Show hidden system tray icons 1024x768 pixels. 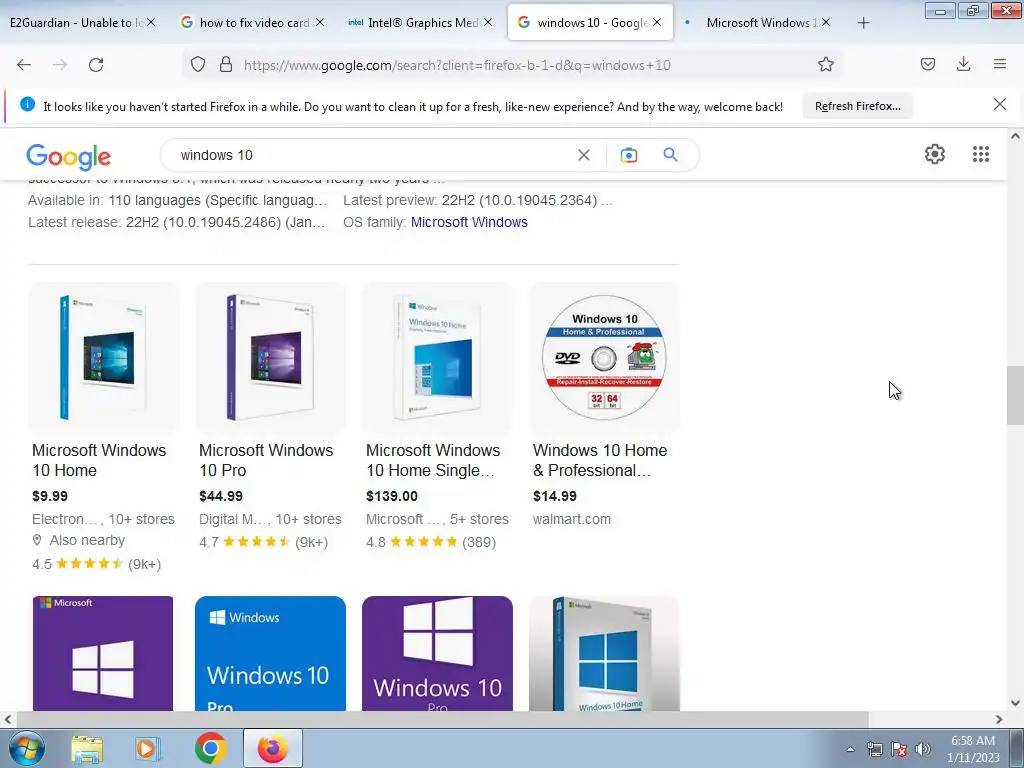click(x=850, y=750)
